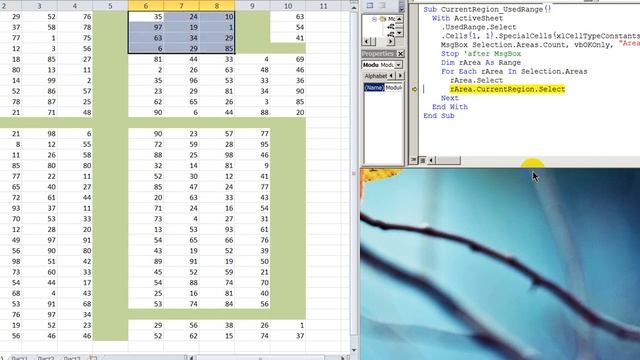Select column 6 header in Excel

146,6
